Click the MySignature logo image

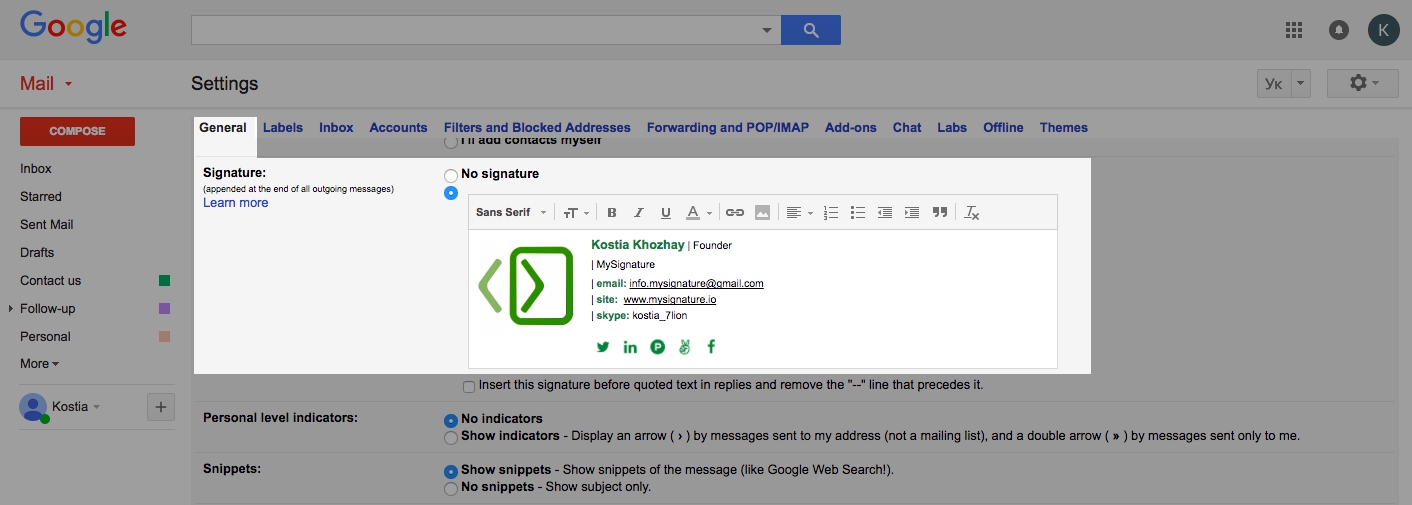point(526,285)
